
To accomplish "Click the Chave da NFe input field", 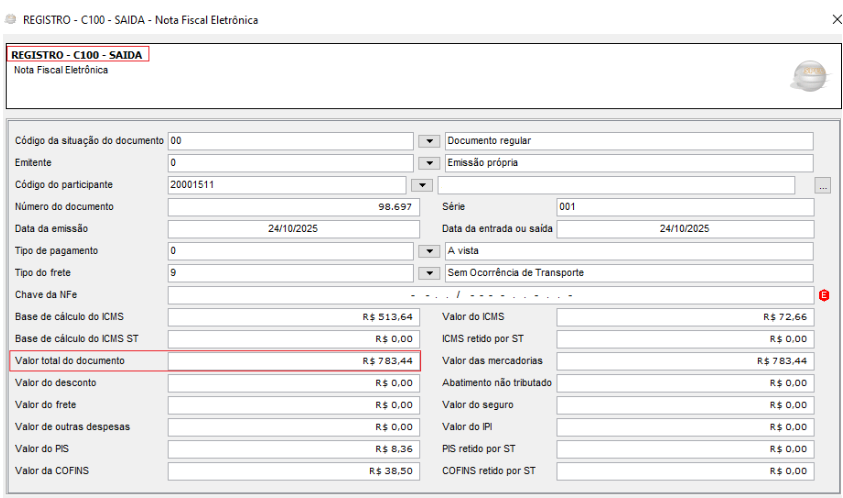I will 490,295.
